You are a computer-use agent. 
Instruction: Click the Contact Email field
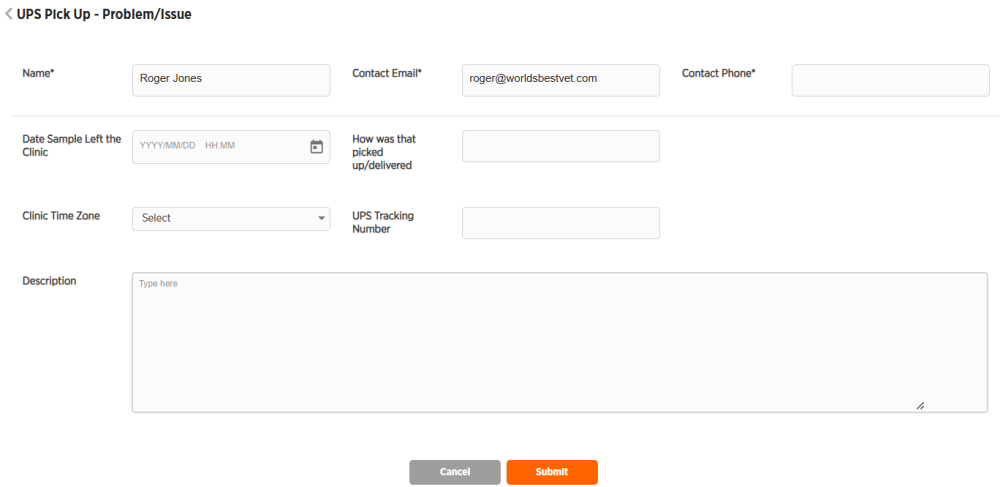pos(561,80)
